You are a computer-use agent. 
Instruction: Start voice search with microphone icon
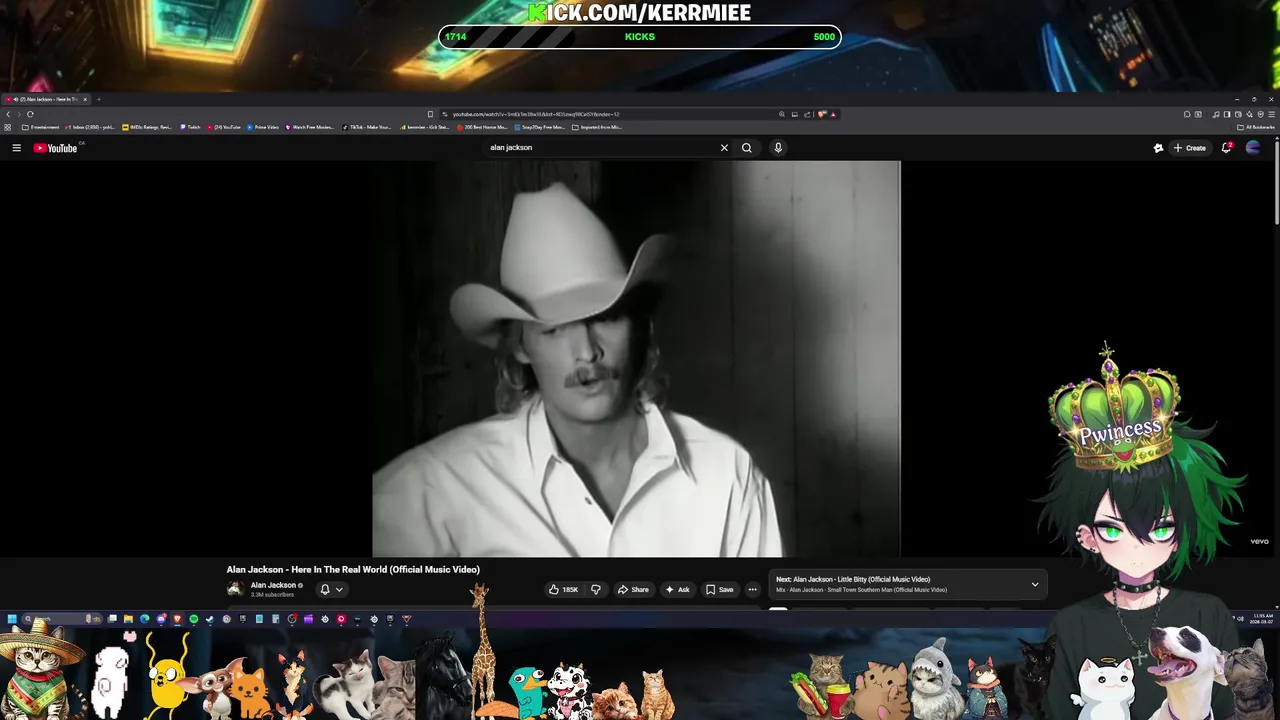point(778,148)
